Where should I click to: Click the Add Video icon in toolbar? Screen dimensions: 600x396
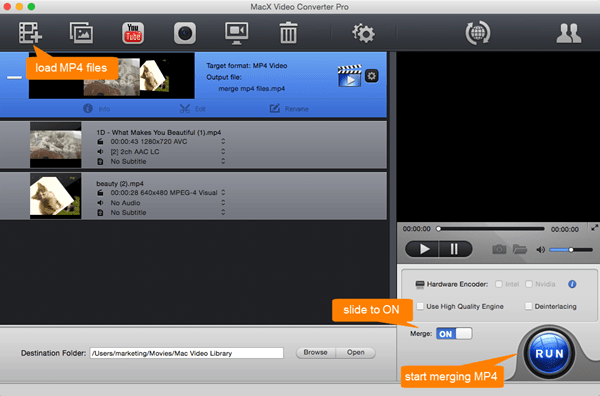tap(30, 33)
